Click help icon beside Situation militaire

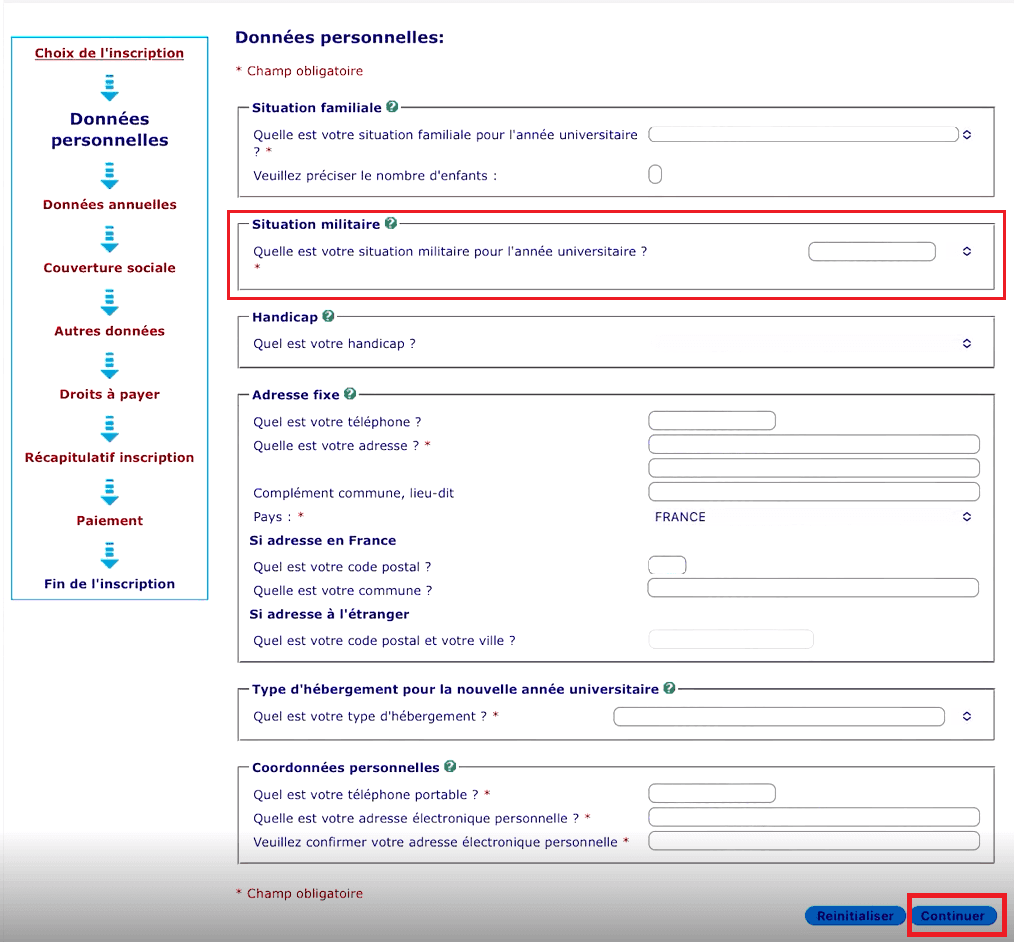coord(390,224)
